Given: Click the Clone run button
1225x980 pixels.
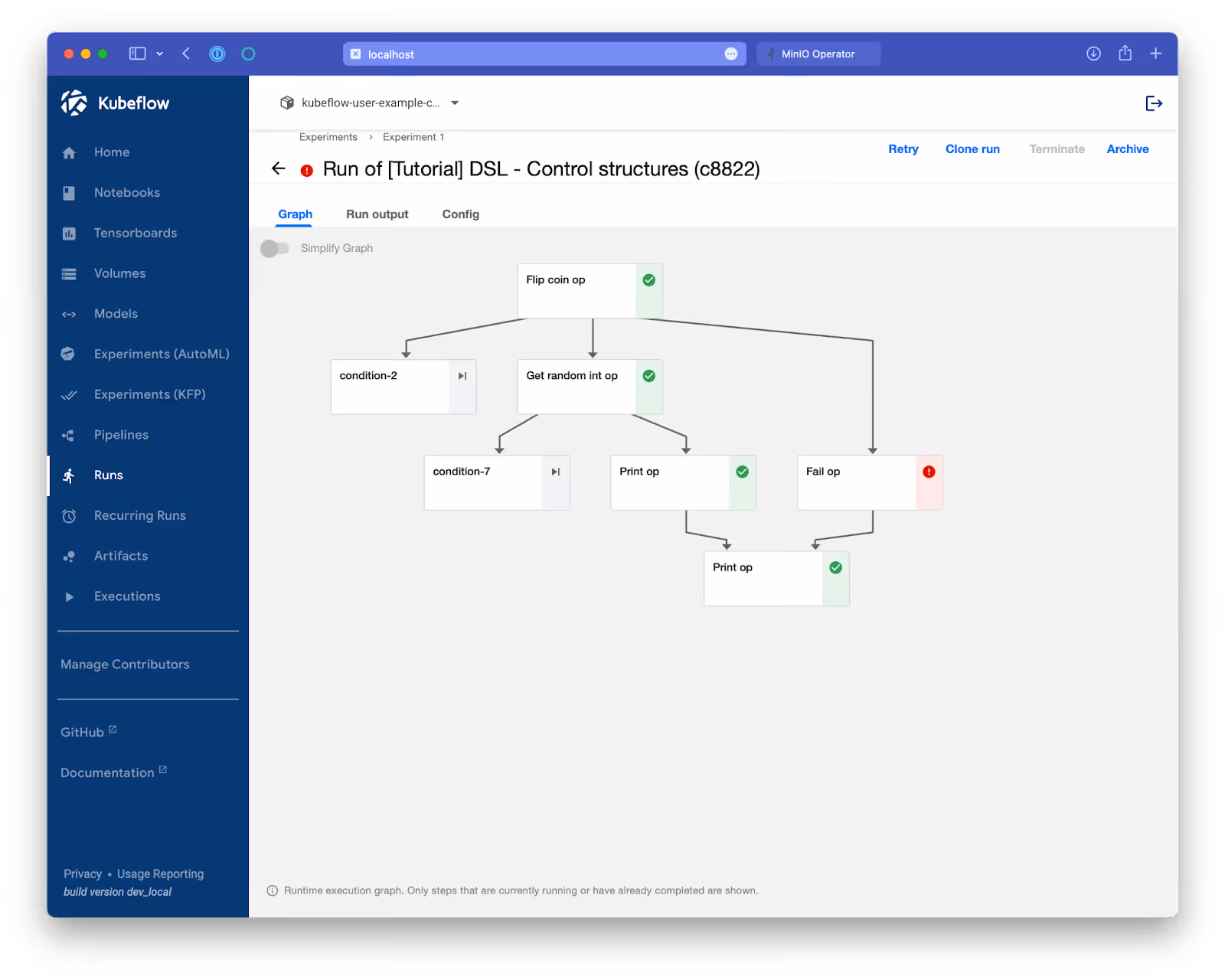Looking at the screenshot, I should pos(972,149).
